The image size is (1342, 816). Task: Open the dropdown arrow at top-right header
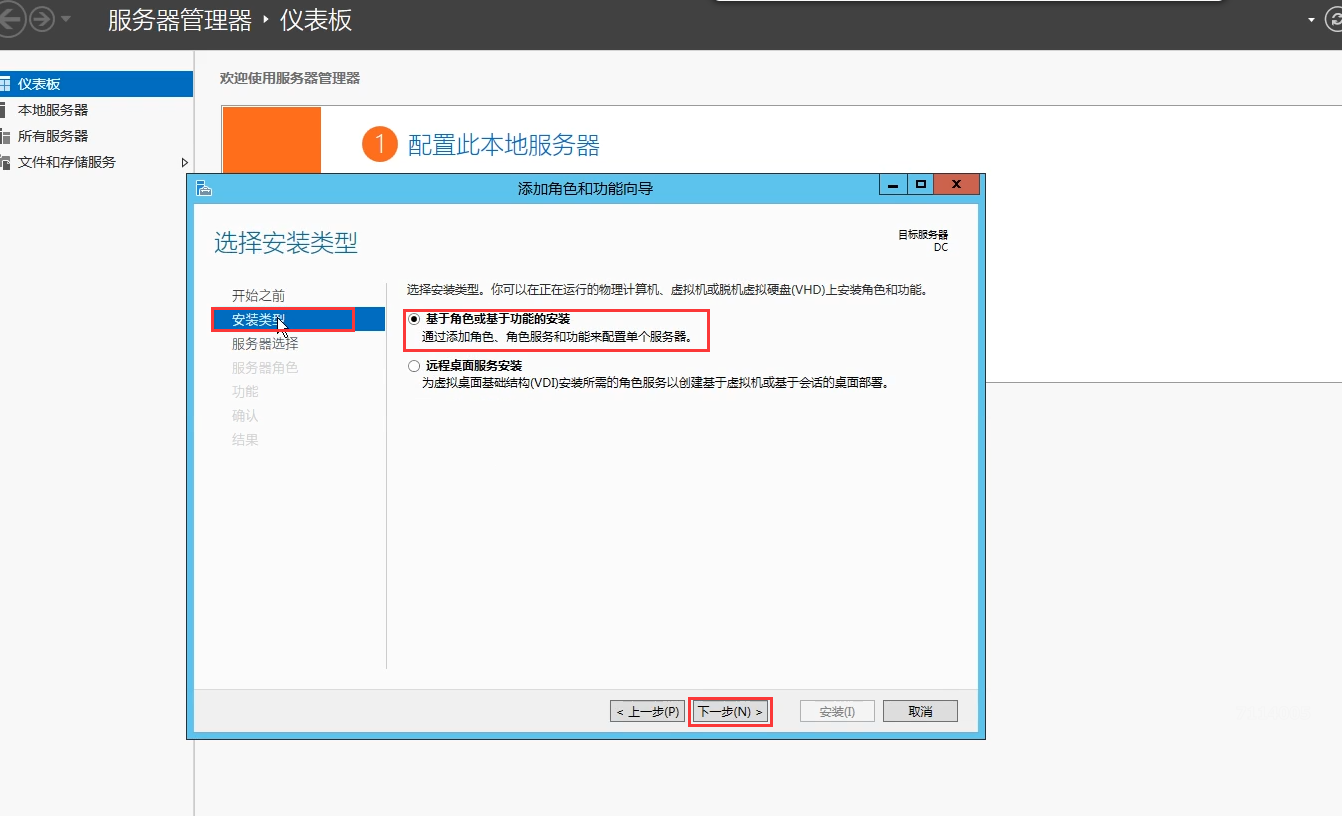pos(1313,20)
